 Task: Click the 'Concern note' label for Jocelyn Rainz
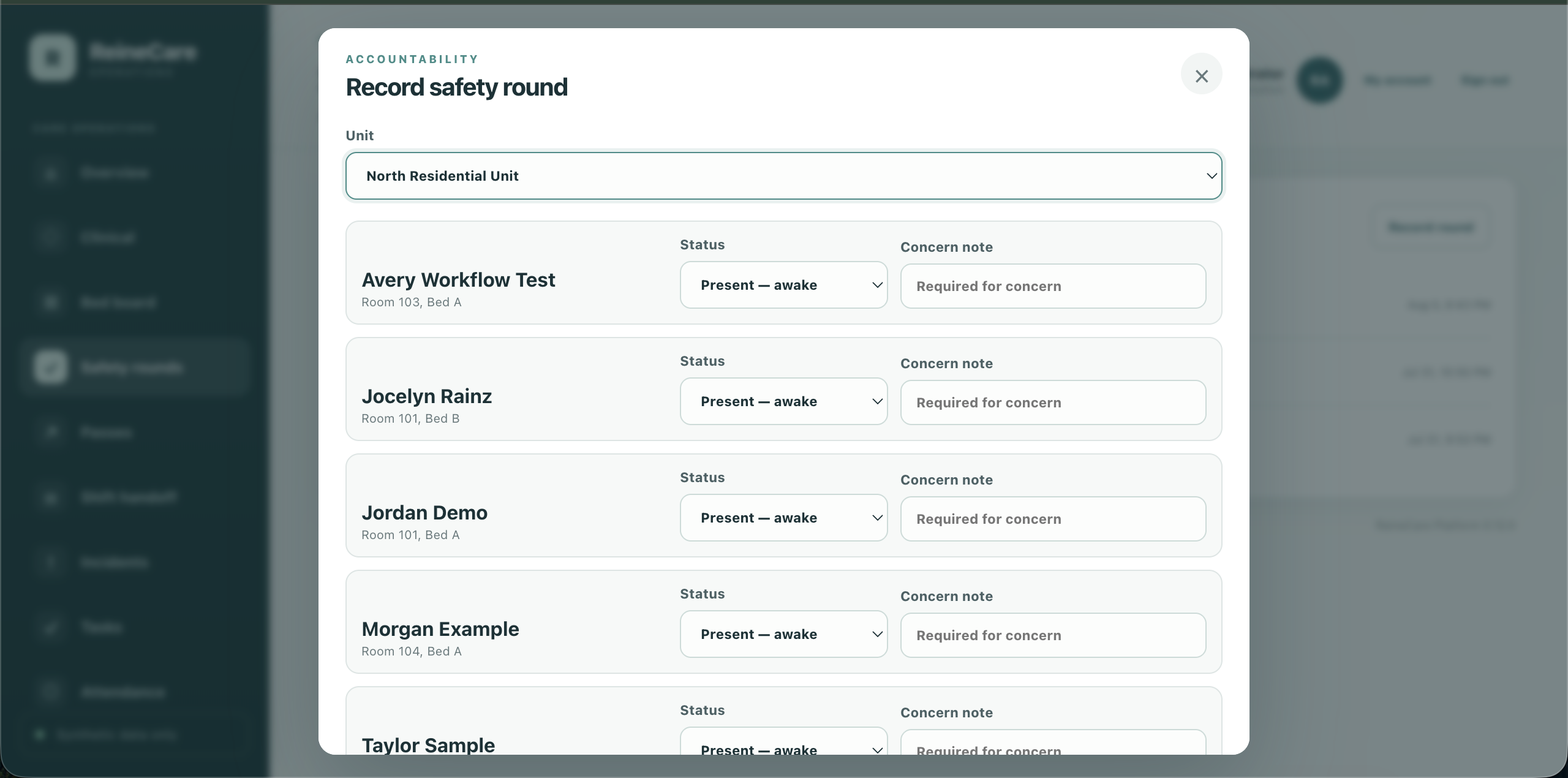tap(946, 363)
